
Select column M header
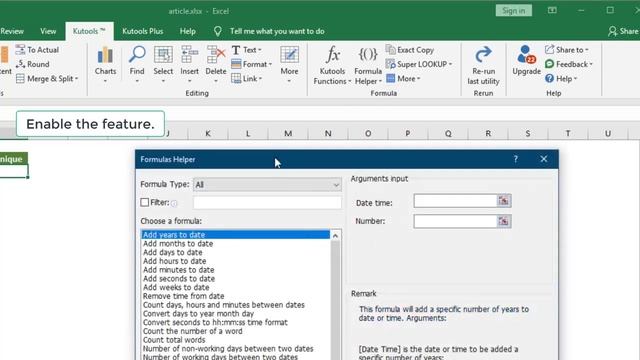288,133
